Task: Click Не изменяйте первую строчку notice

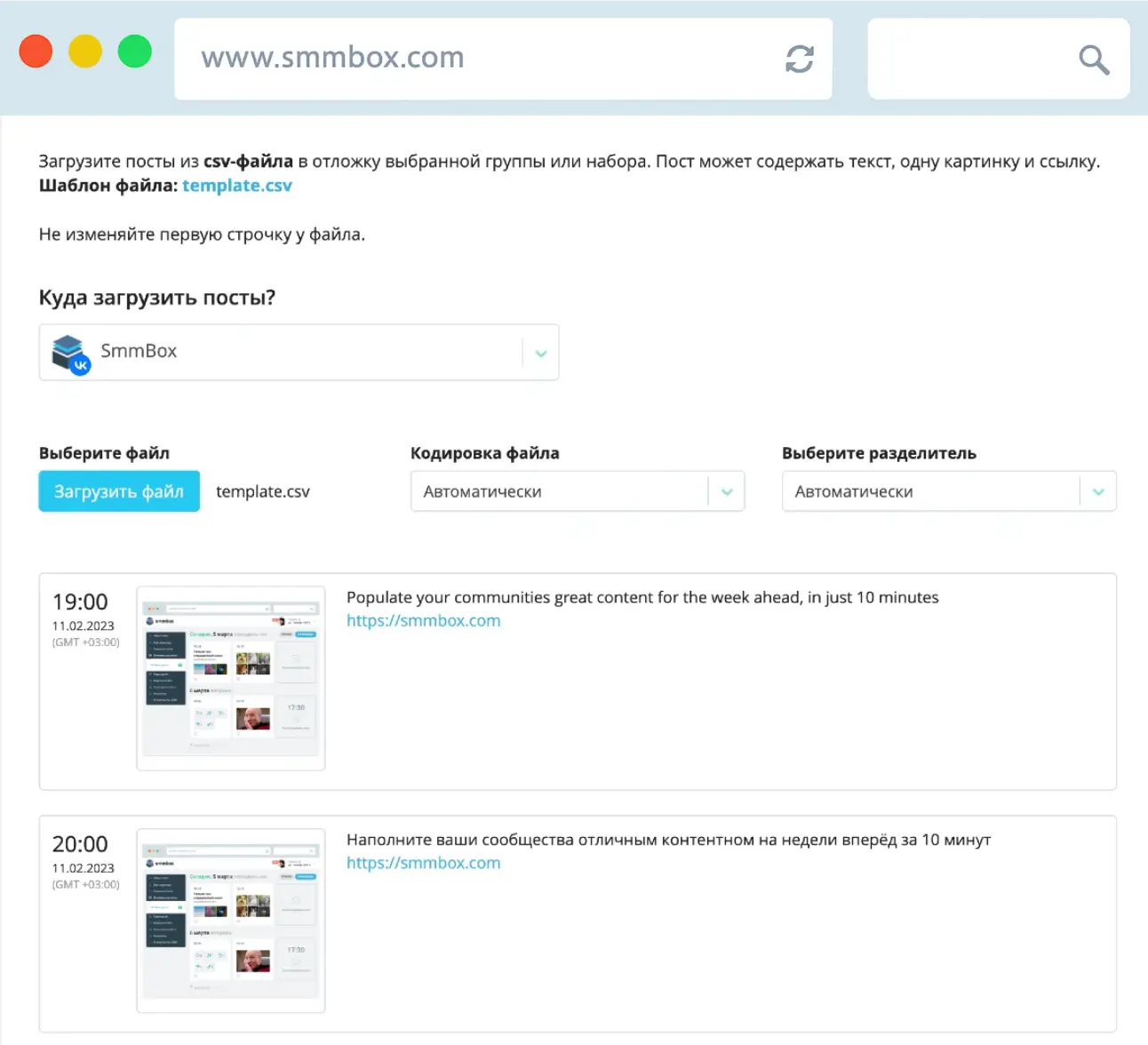Action: pyautogui.click(x=202, y=235)
